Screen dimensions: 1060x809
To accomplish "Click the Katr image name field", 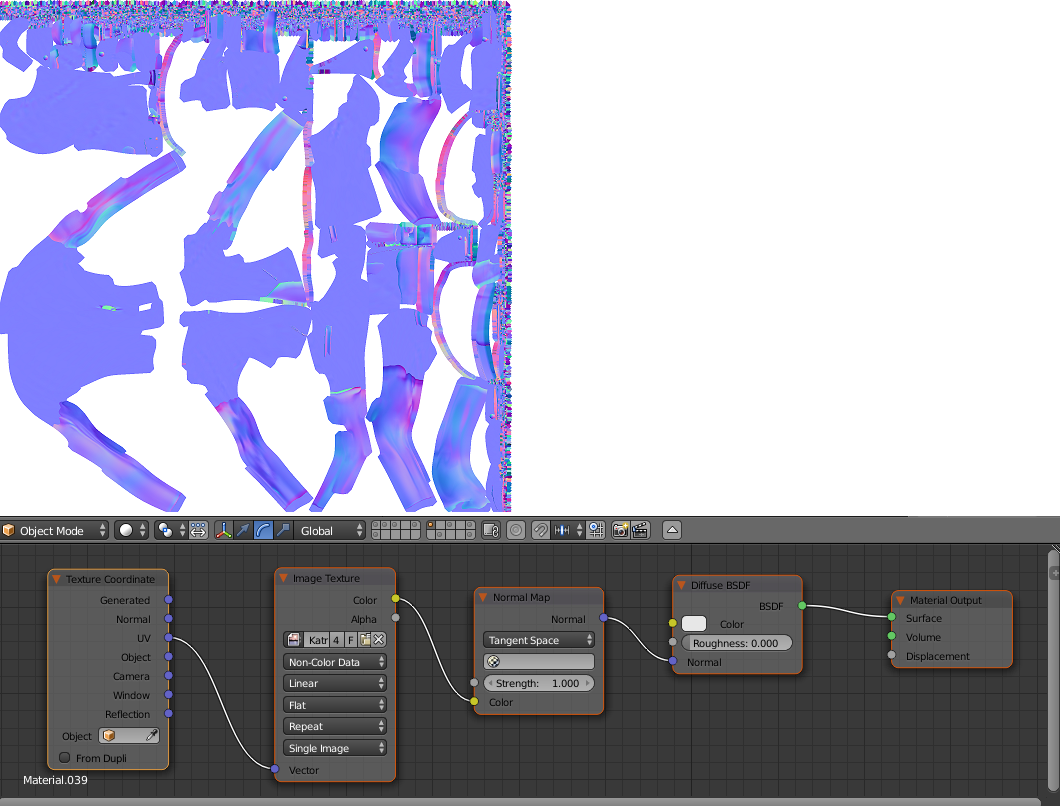I will 317,640.
